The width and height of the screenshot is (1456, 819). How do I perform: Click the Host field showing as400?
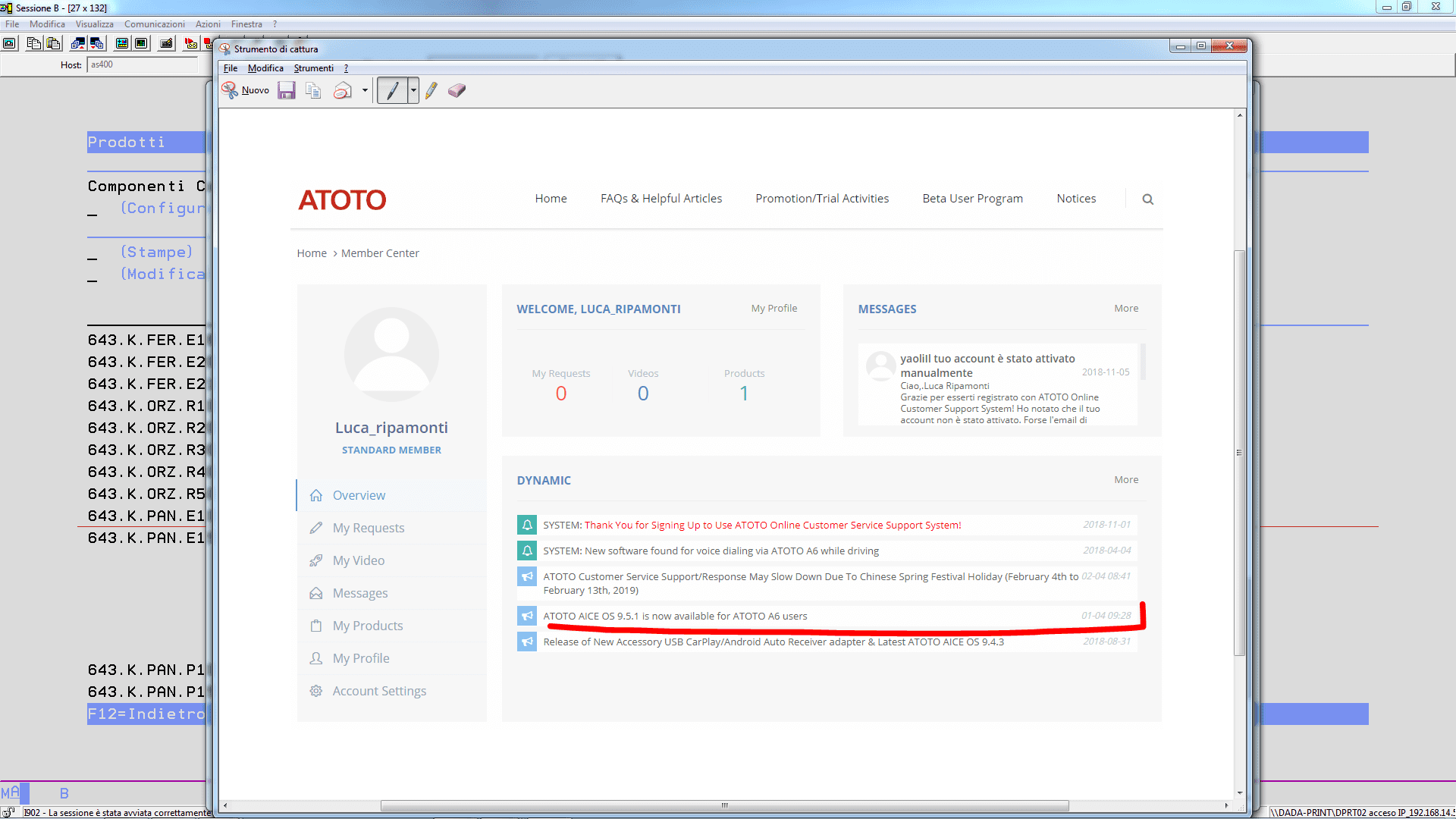(x=143, y=65)
